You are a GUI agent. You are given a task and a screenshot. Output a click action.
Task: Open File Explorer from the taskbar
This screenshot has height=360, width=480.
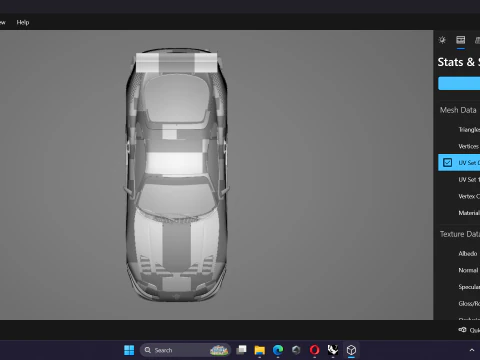point(260,350)
